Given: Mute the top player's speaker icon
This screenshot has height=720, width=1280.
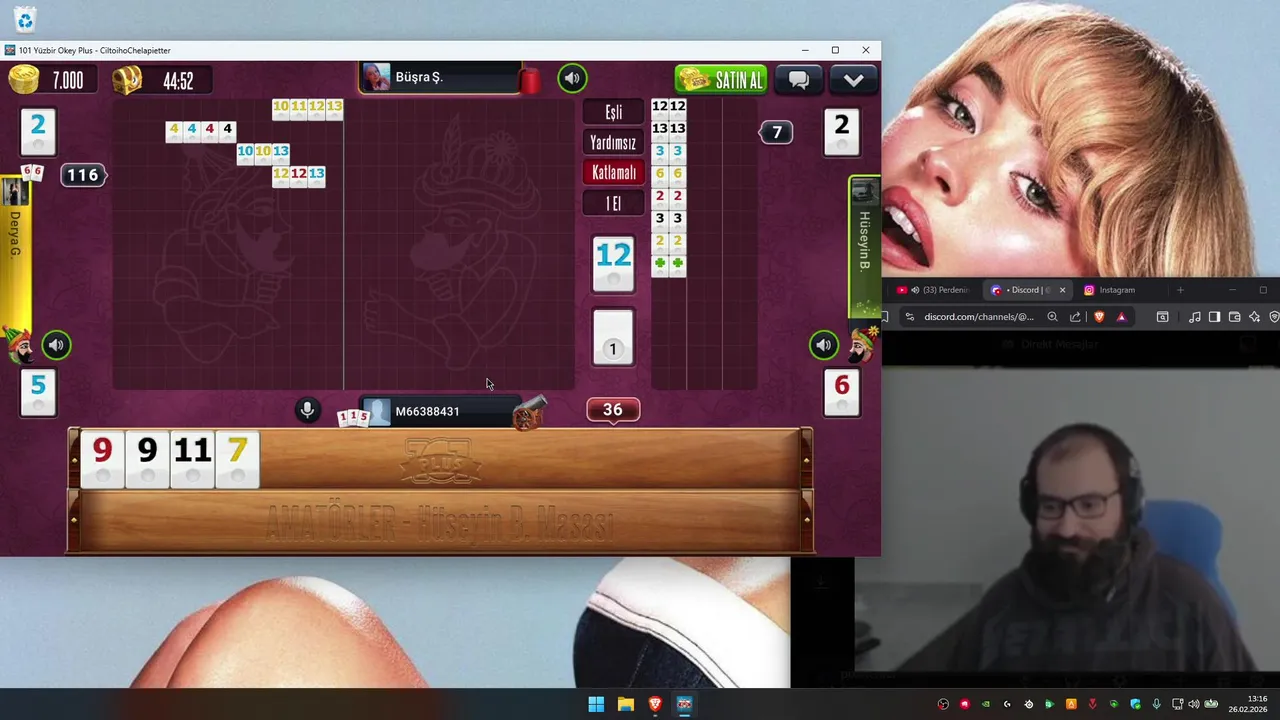Looking at the screenshot, I should [x=572, y=78].
